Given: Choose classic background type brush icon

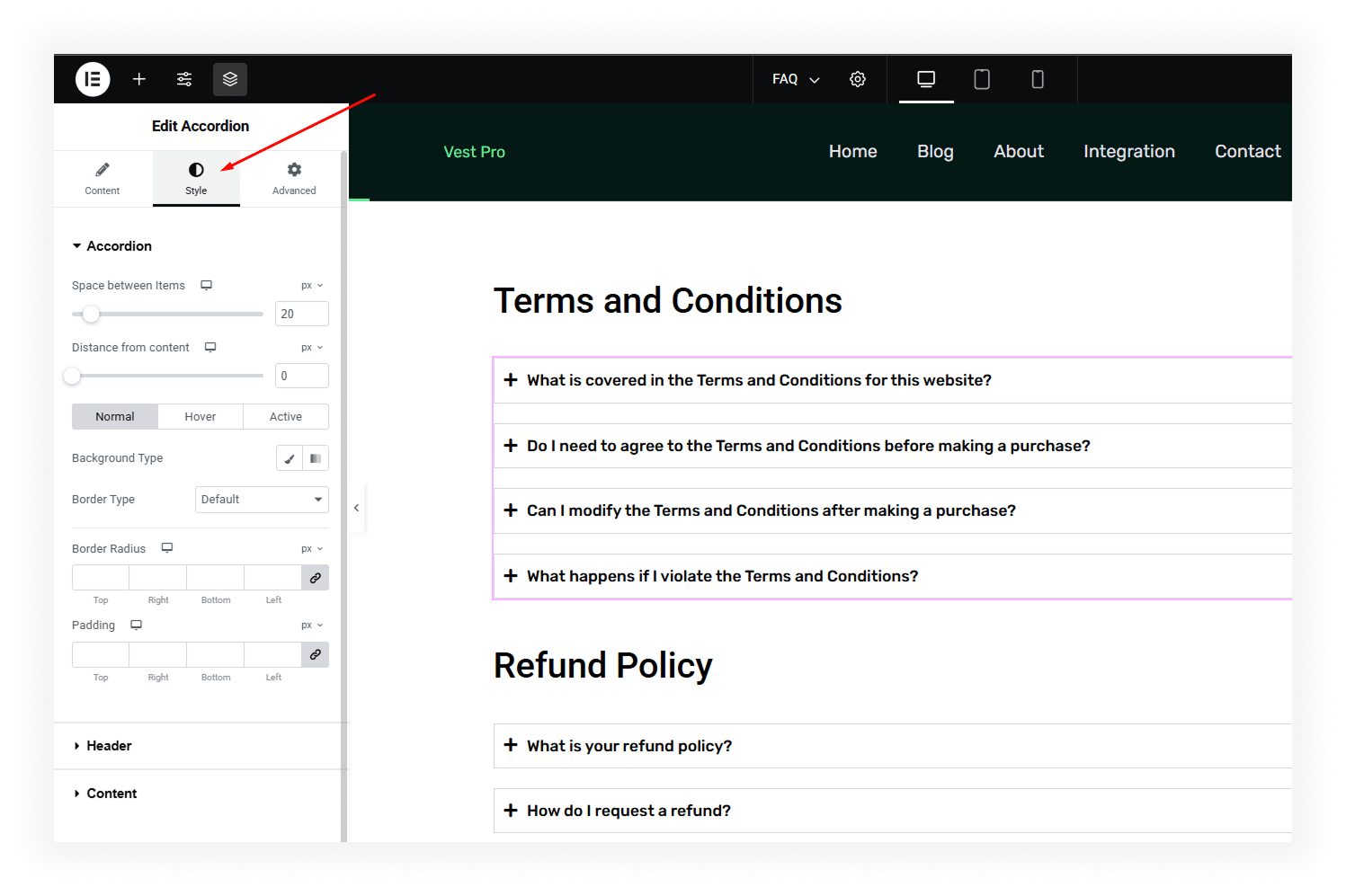Looking at the screenshot, I should (289, 458).
